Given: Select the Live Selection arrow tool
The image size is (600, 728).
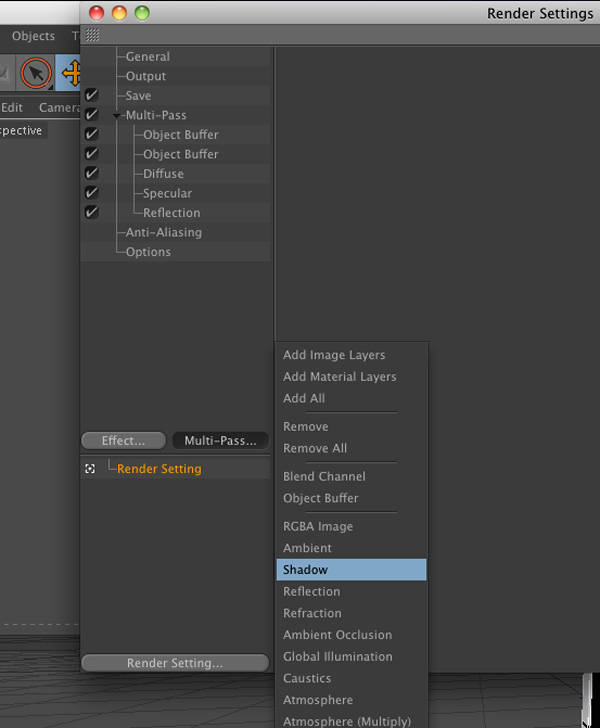Looking at the screenshot, I should point(36,73).
